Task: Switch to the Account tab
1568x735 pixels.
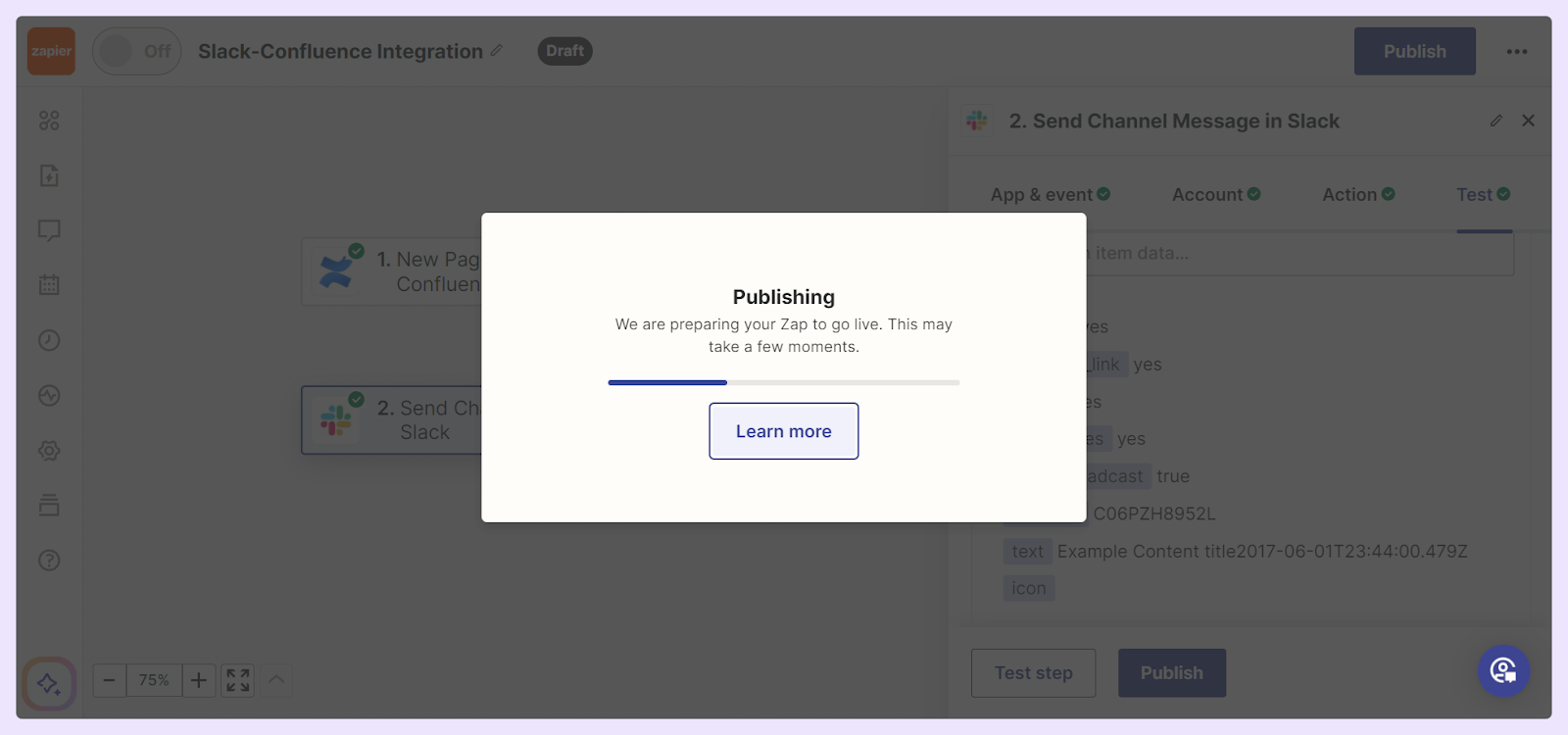Action: (x=1216, y=194)
